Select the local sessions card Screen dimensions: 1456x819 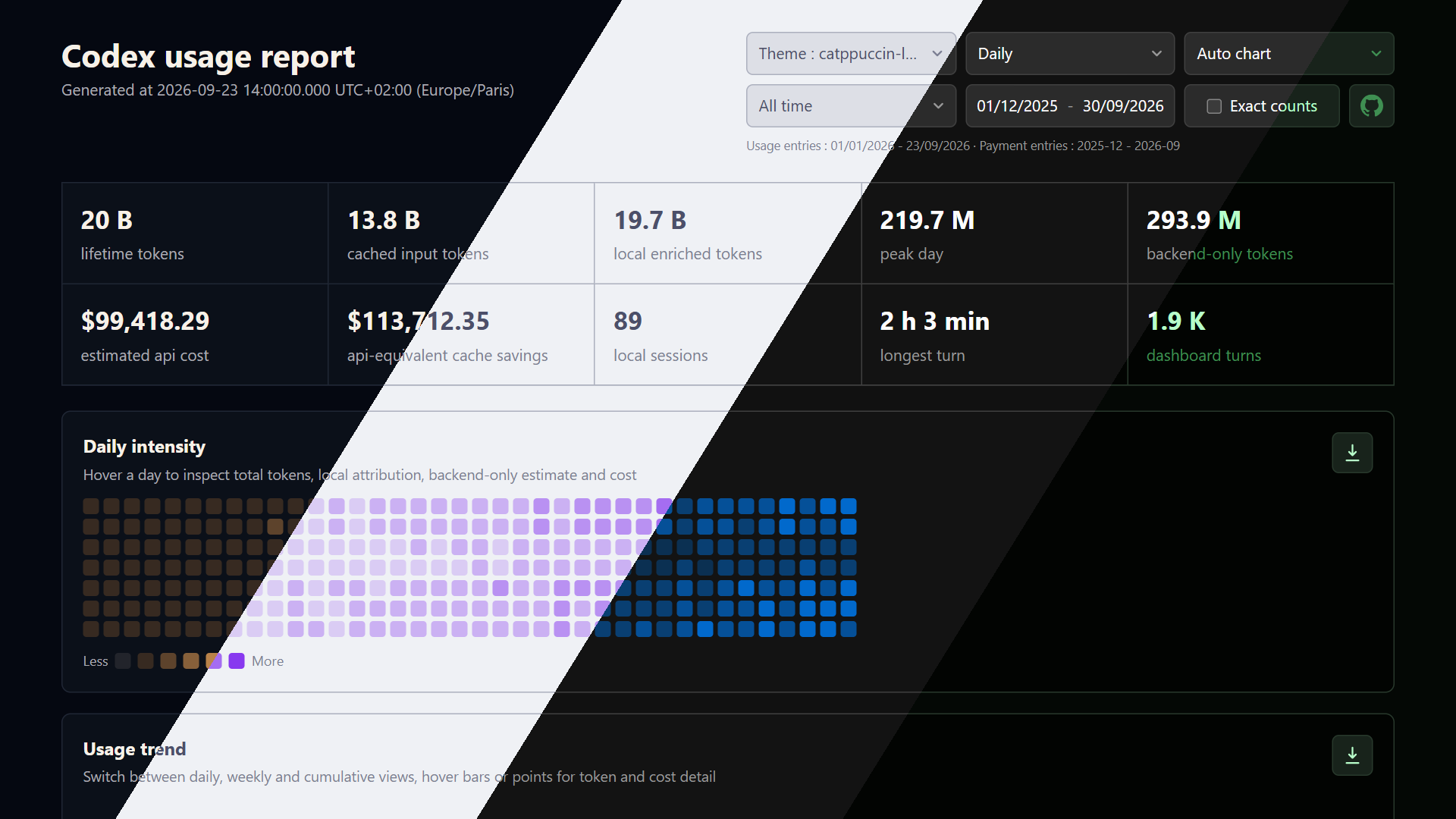point(728,334)
